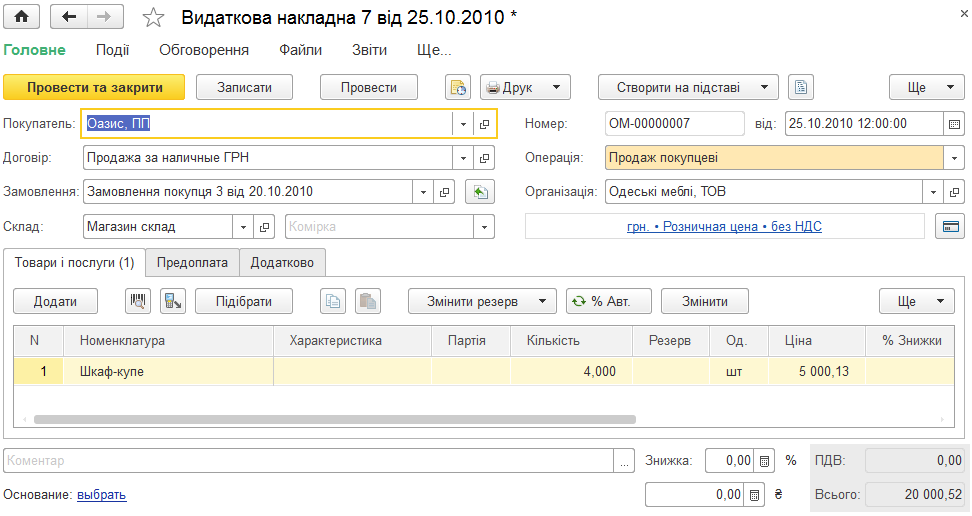Open the comment editor ellipsis button
This screenshot has height=516, width=972.
point(624,461)
